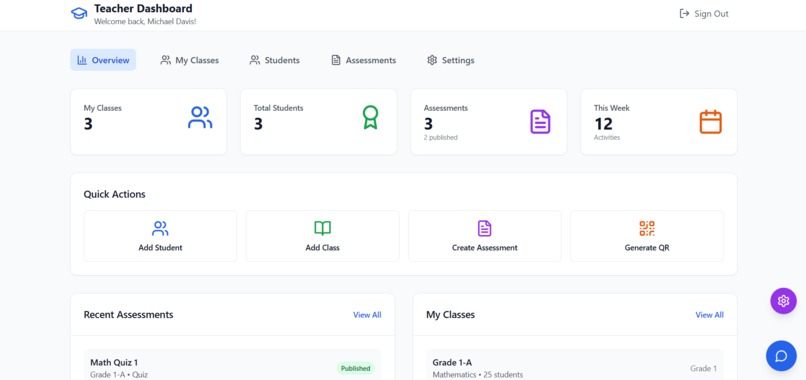Click the orange calendar icon in This Week card
Viewport: 806px width, 380px height.
tap(710, 122)
